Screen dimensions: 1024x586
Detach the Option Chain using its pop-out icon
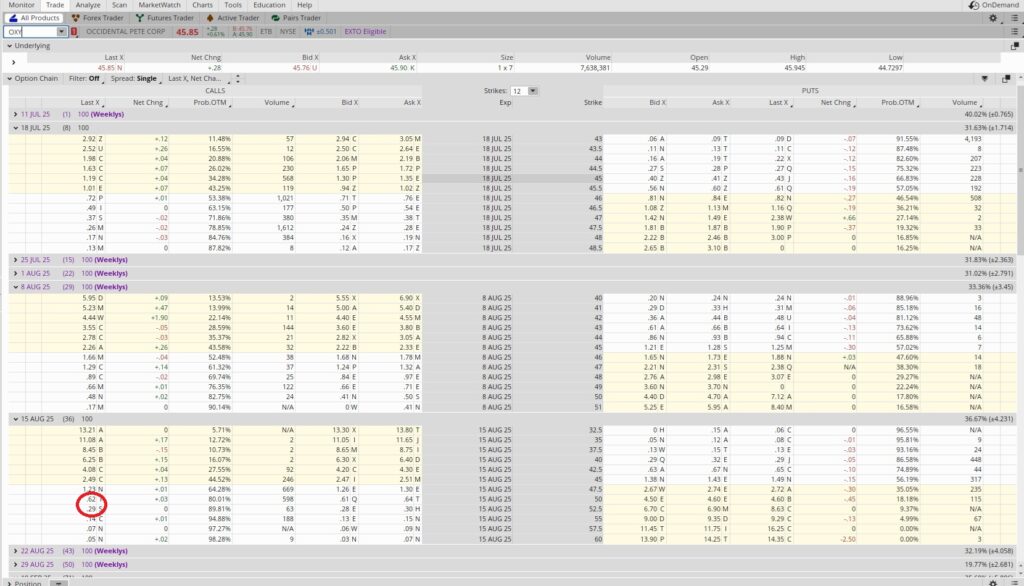point(1005,77)
